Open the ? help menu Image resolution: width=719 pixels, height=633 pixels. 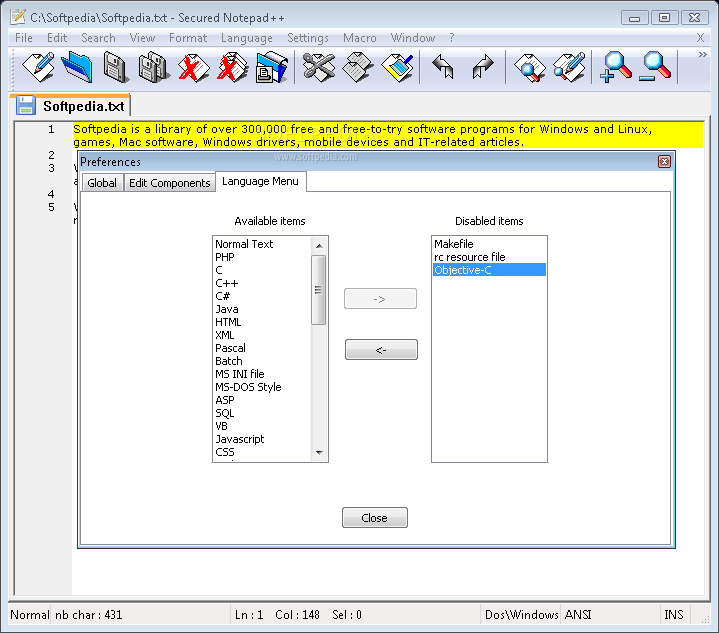[x=452, y=38]
